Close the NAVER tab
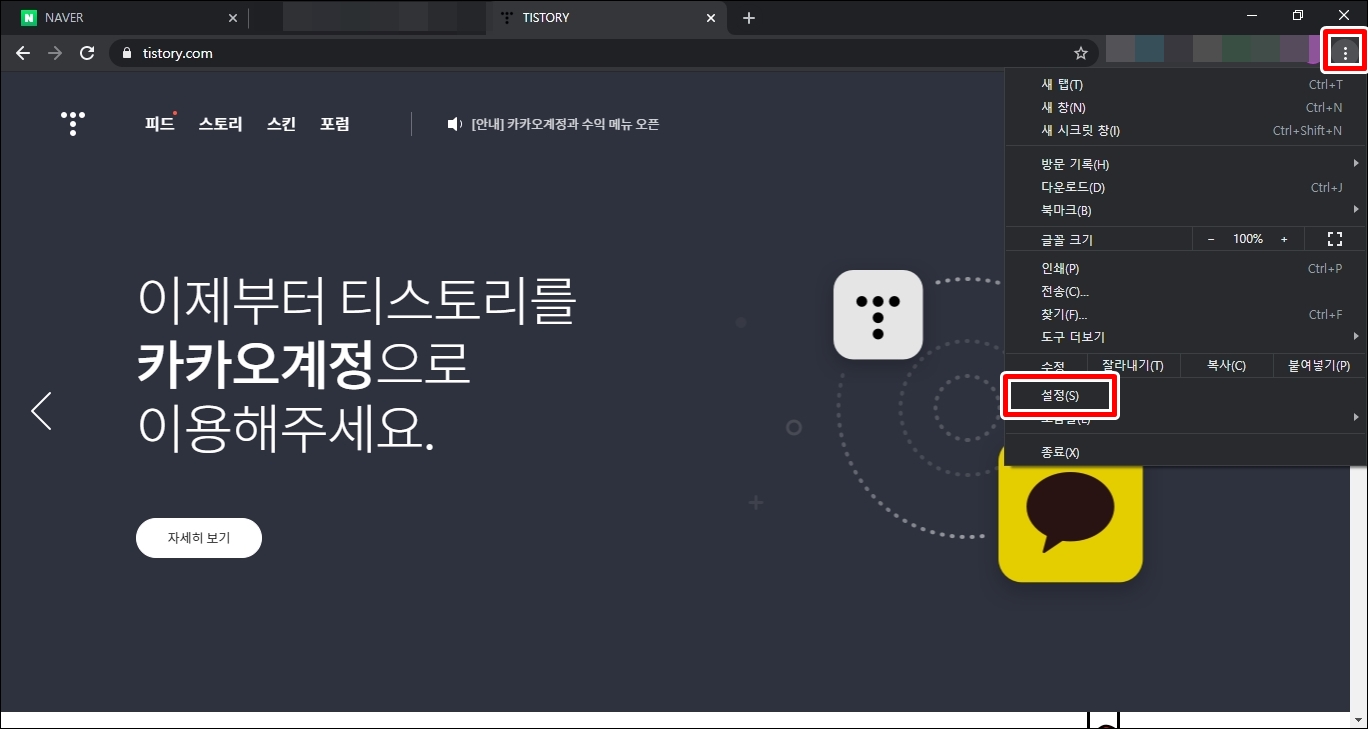Screen dimensions: 1368x729 coord(232,18)
